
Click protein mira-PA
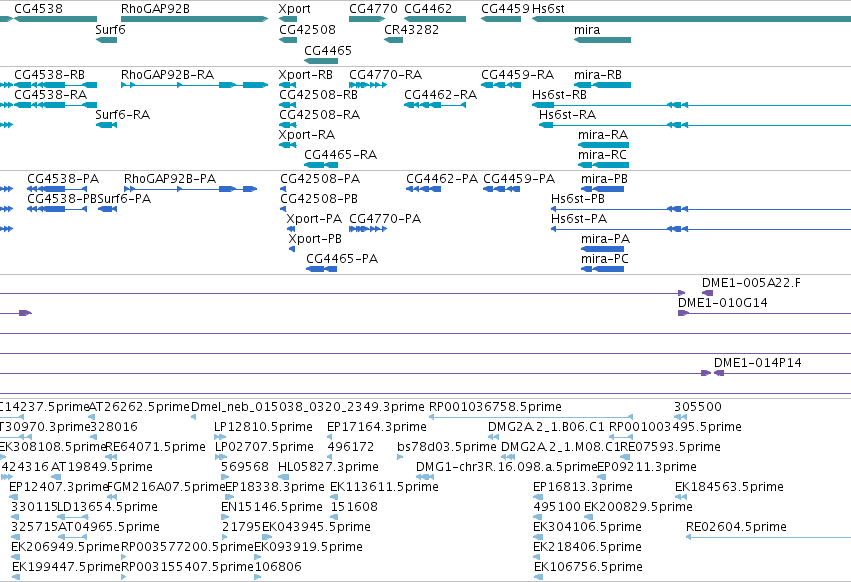click(x=602, y=249)
